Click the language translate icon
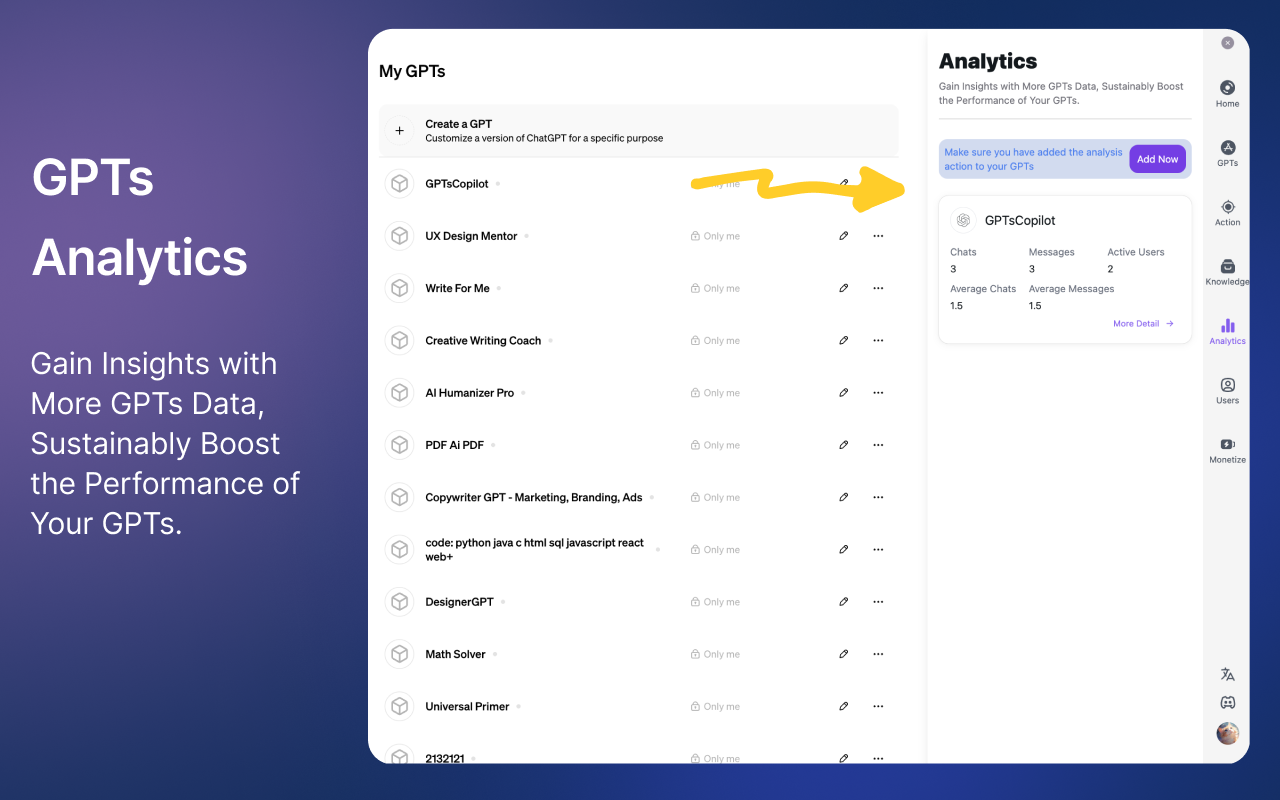The image size is (1280, 800). (x=1227, y=675)
